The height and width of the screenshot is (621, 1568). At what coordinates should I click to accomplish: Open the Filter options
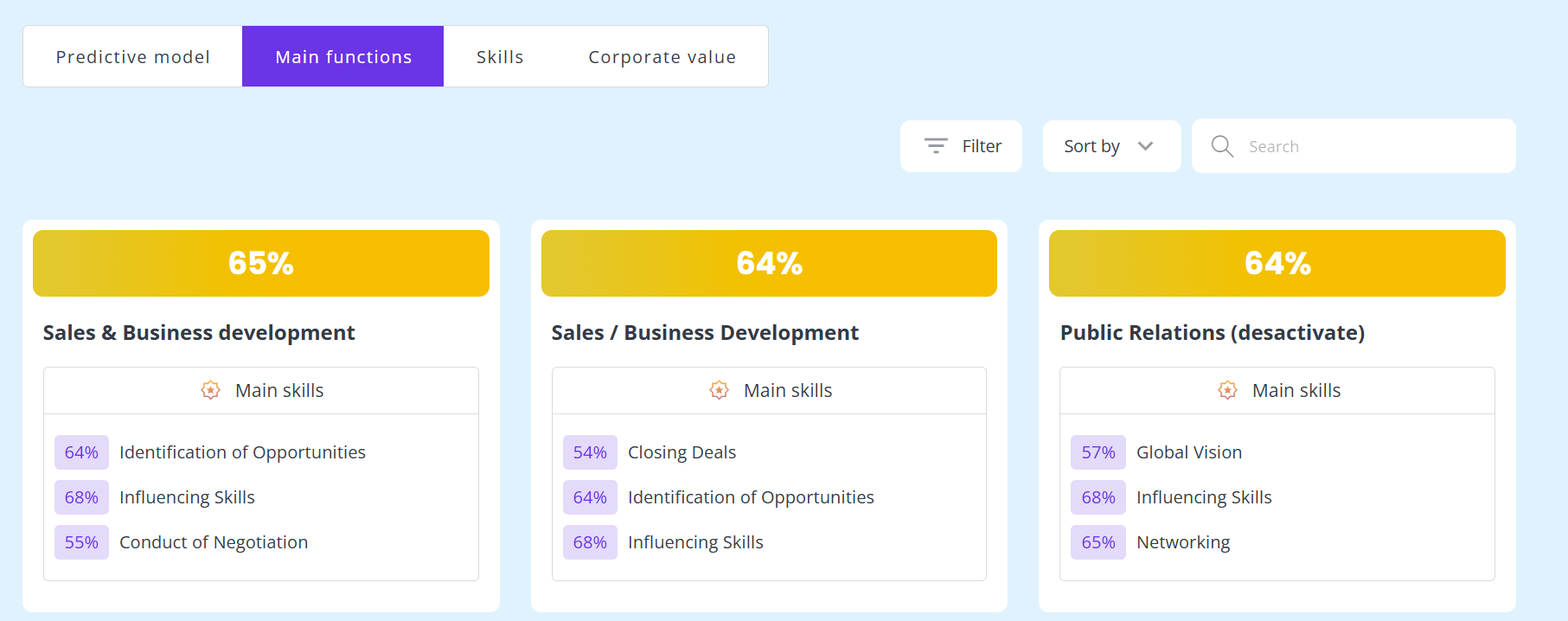[961, 146]
